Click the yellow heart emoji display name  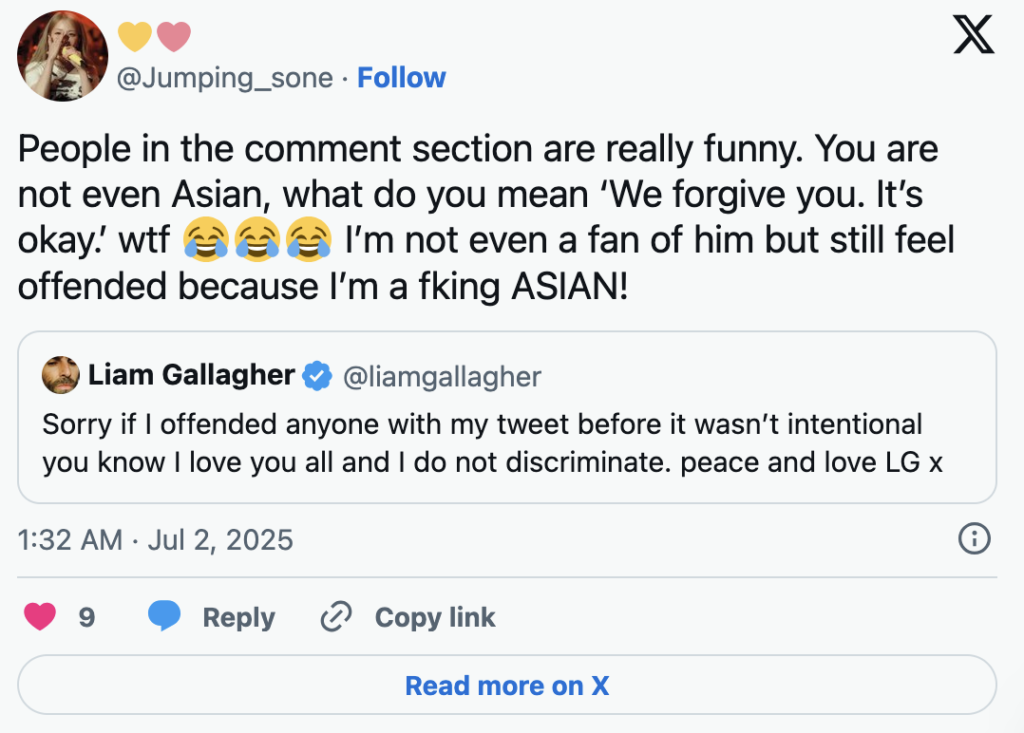pos(136,37)
